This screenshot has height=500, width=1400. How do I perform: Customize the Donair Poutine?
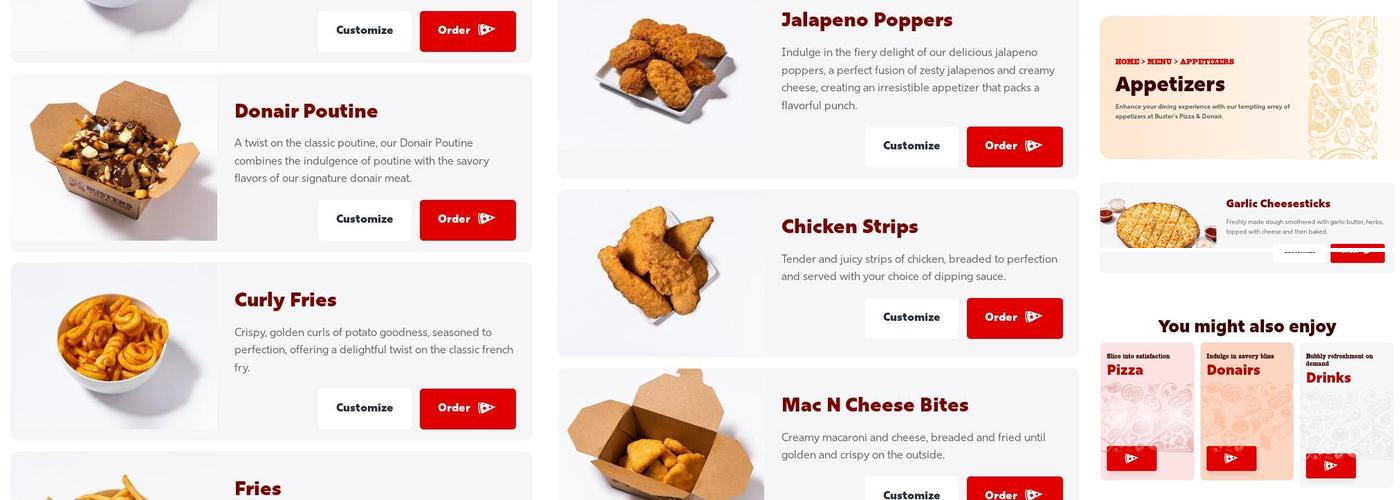pyautogui.click(x=364, y=220)
